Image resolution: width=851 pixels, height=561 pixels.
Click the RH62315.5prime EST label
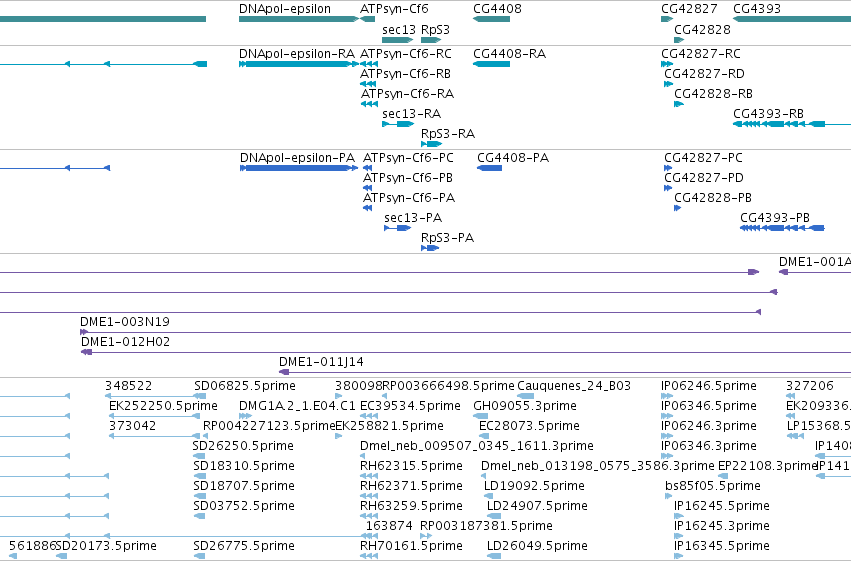click(411, 467)
